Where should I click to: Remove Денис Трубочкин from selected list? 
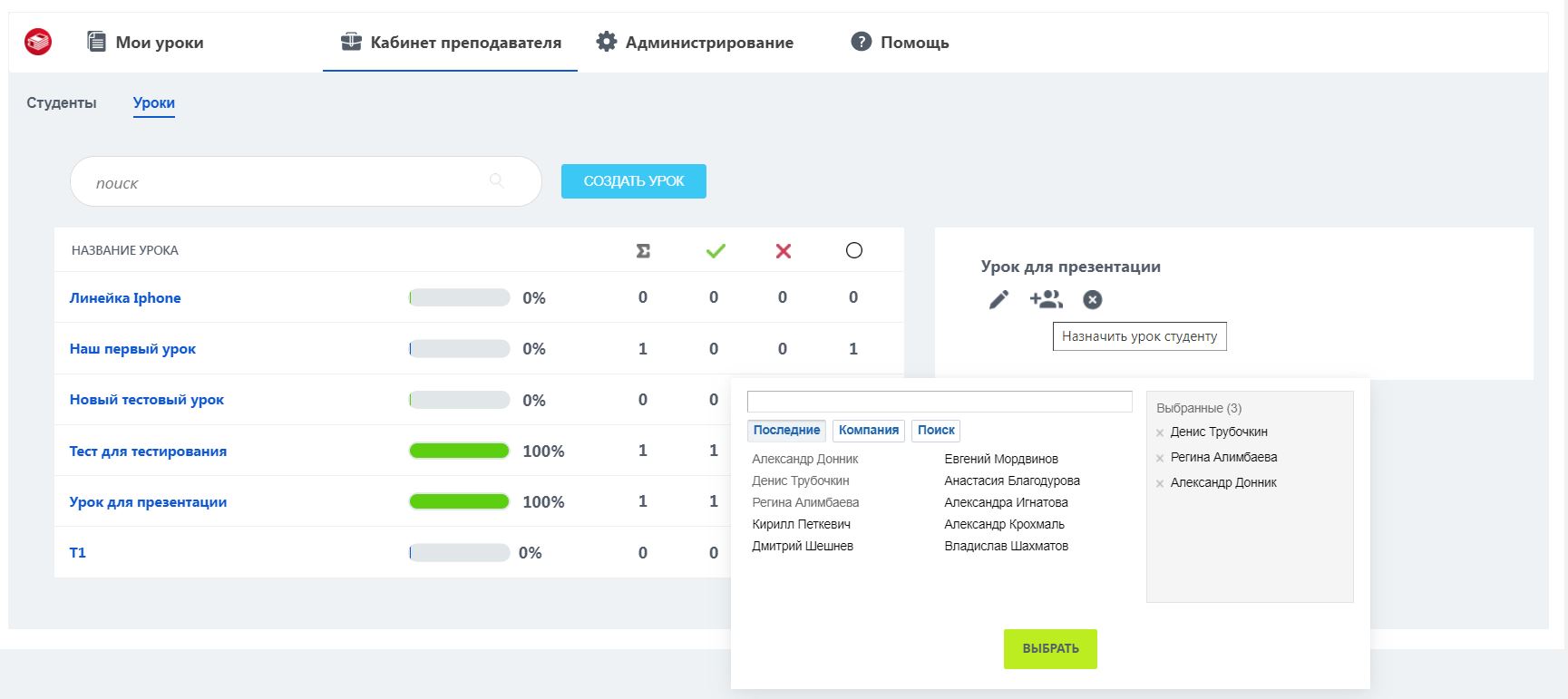click(1160, 433)
